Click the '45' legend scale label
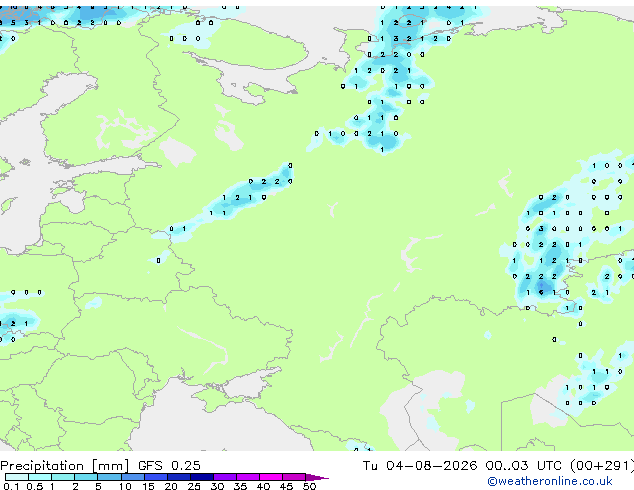The image size is (634, 490). (286, 486)
